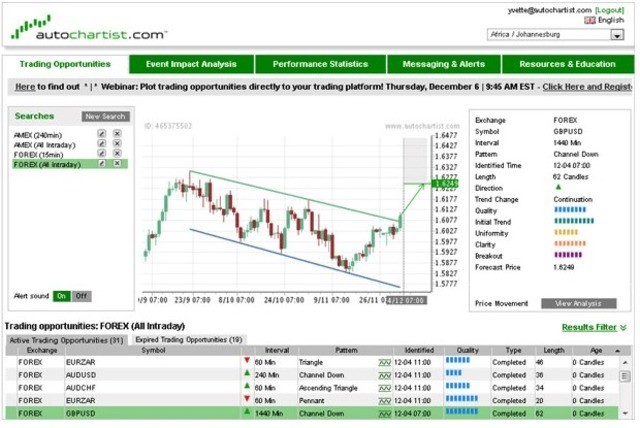The width and height of the screenshot is (640, 428).
Task: Sort results by the Identified column header
Action: [x=419, y=350]
